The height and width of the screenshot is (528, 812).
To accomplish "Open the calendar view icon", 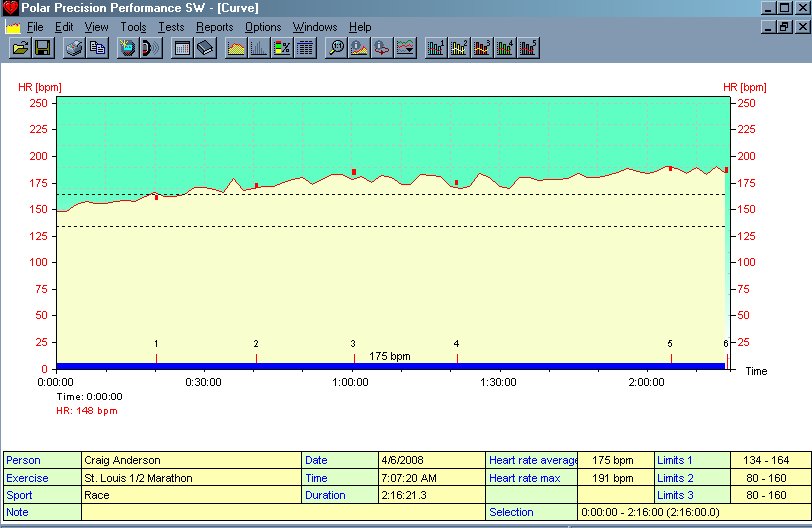I will tap(182, 48).
